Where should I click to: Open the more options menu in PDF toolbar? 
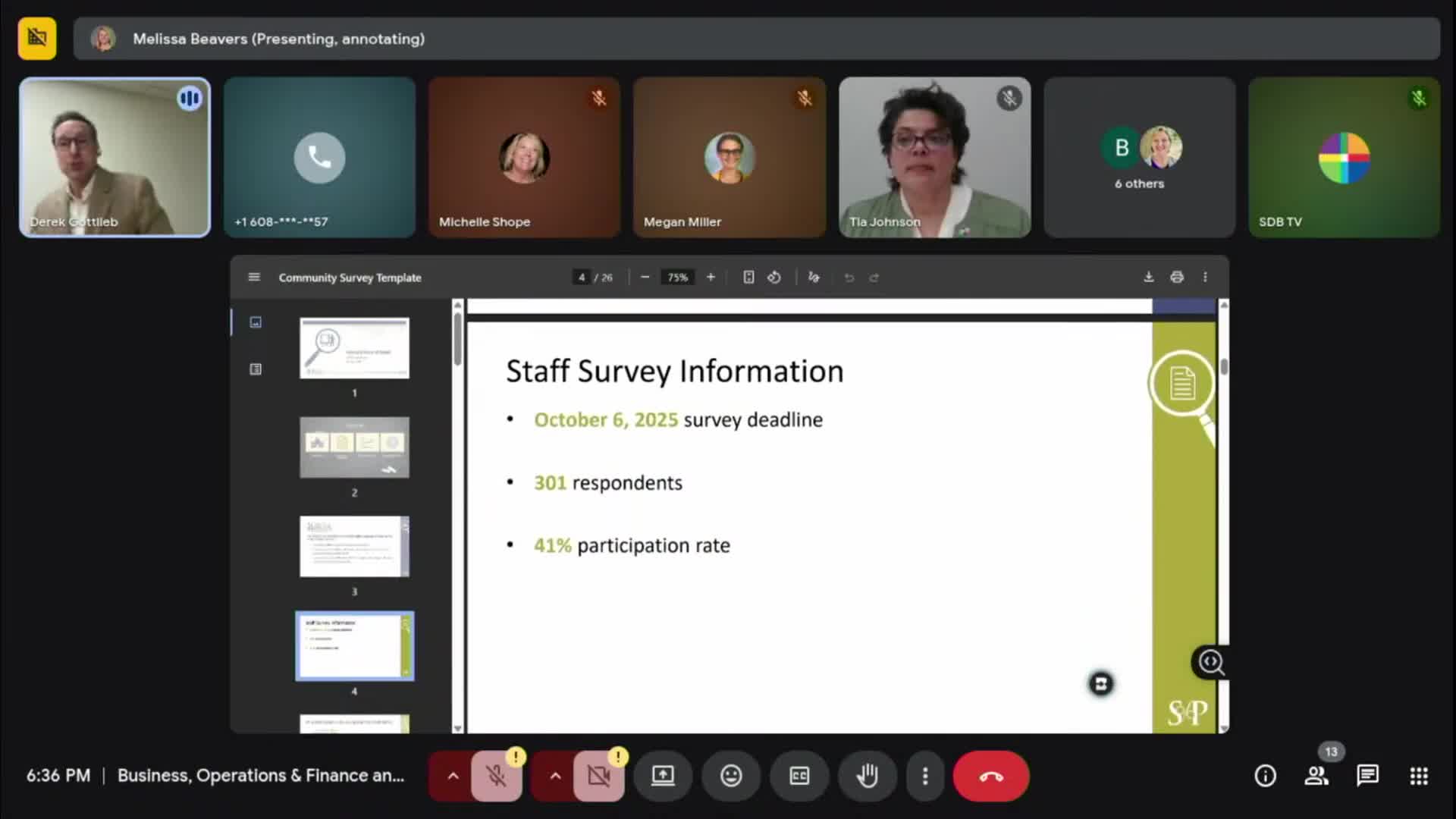pyautogui.click(x=1206, y=277)
